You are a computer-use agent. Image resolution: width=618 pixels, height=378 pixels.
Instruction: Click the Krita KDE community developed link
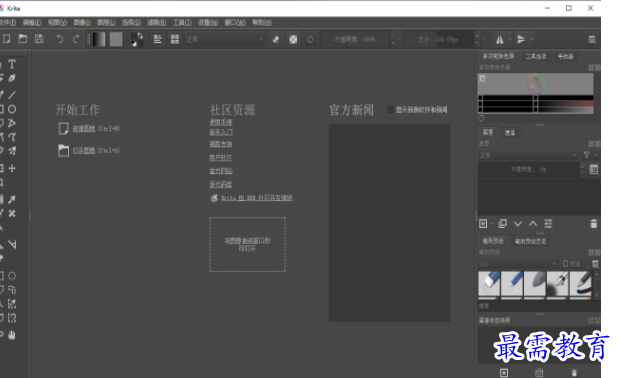click(x=257, y=197)
